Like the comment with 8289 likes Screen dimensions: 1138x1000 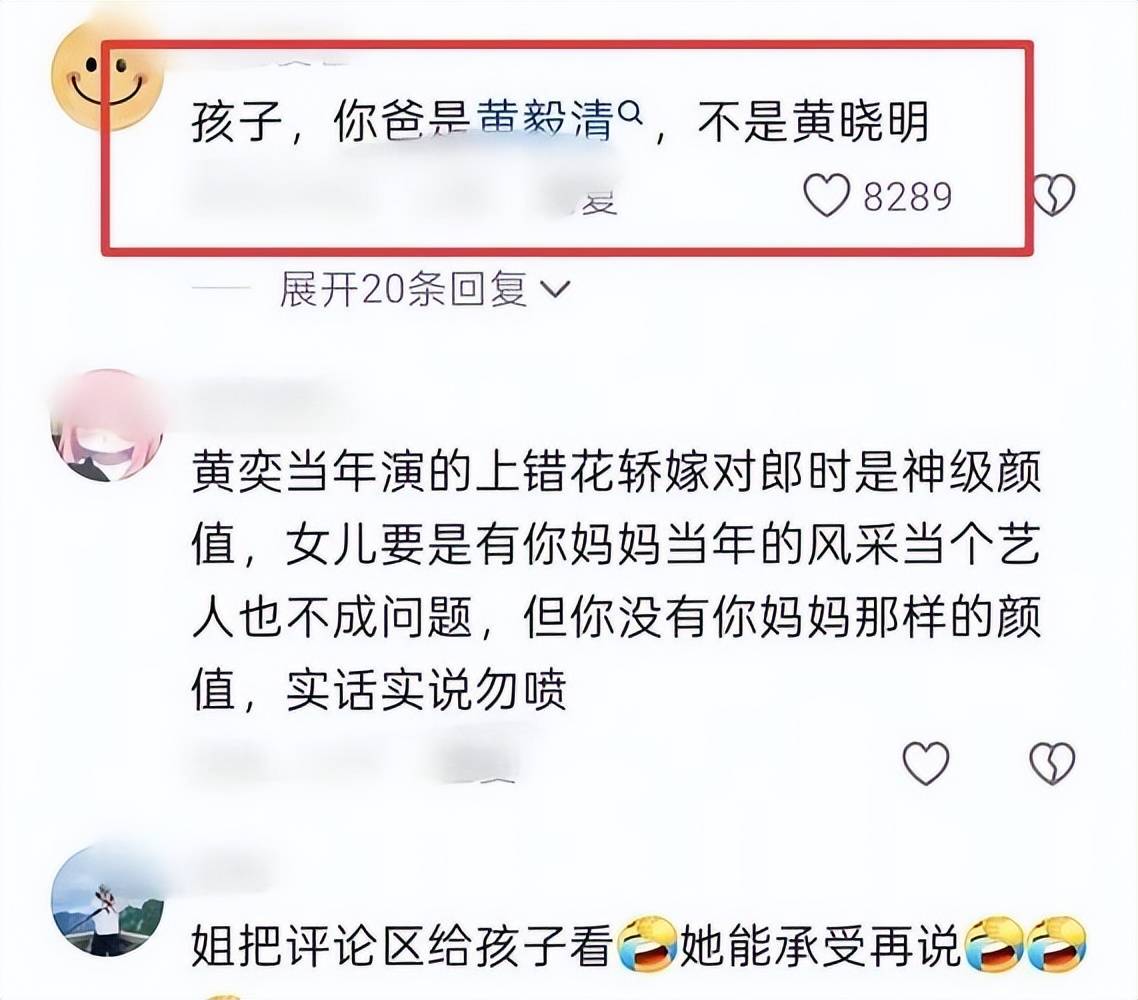click(826, 195)
